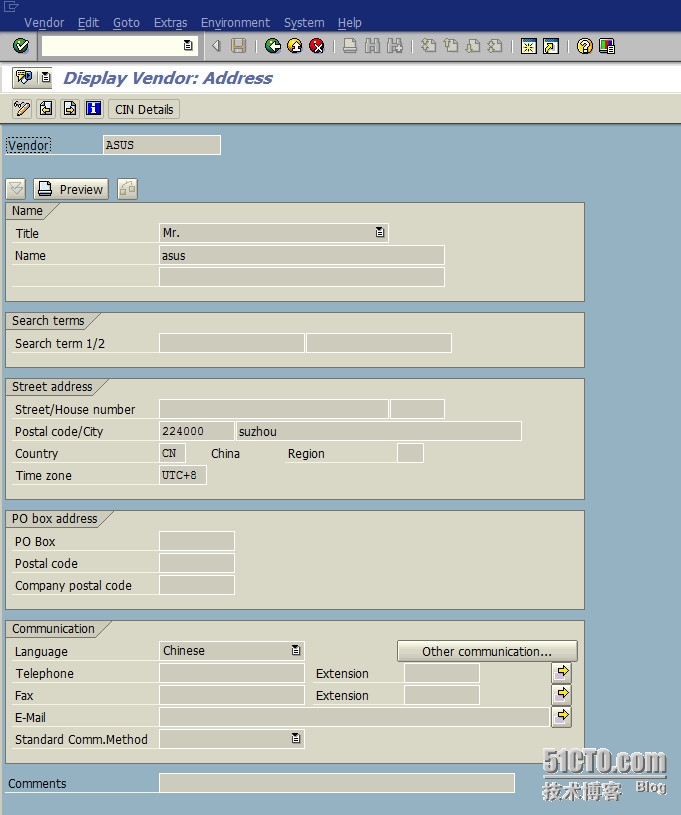Click the Next Screen icon

click(70, 109)
